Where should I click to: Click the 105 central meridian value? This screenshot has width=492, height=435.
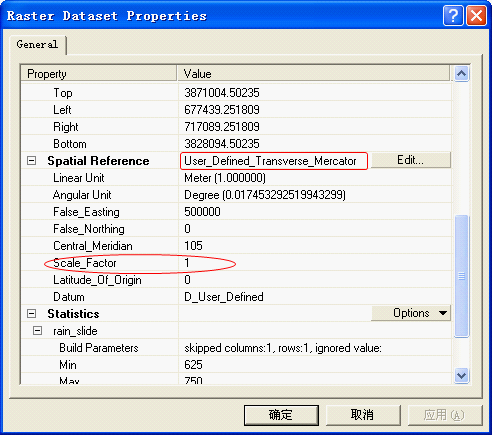point(193,246)
